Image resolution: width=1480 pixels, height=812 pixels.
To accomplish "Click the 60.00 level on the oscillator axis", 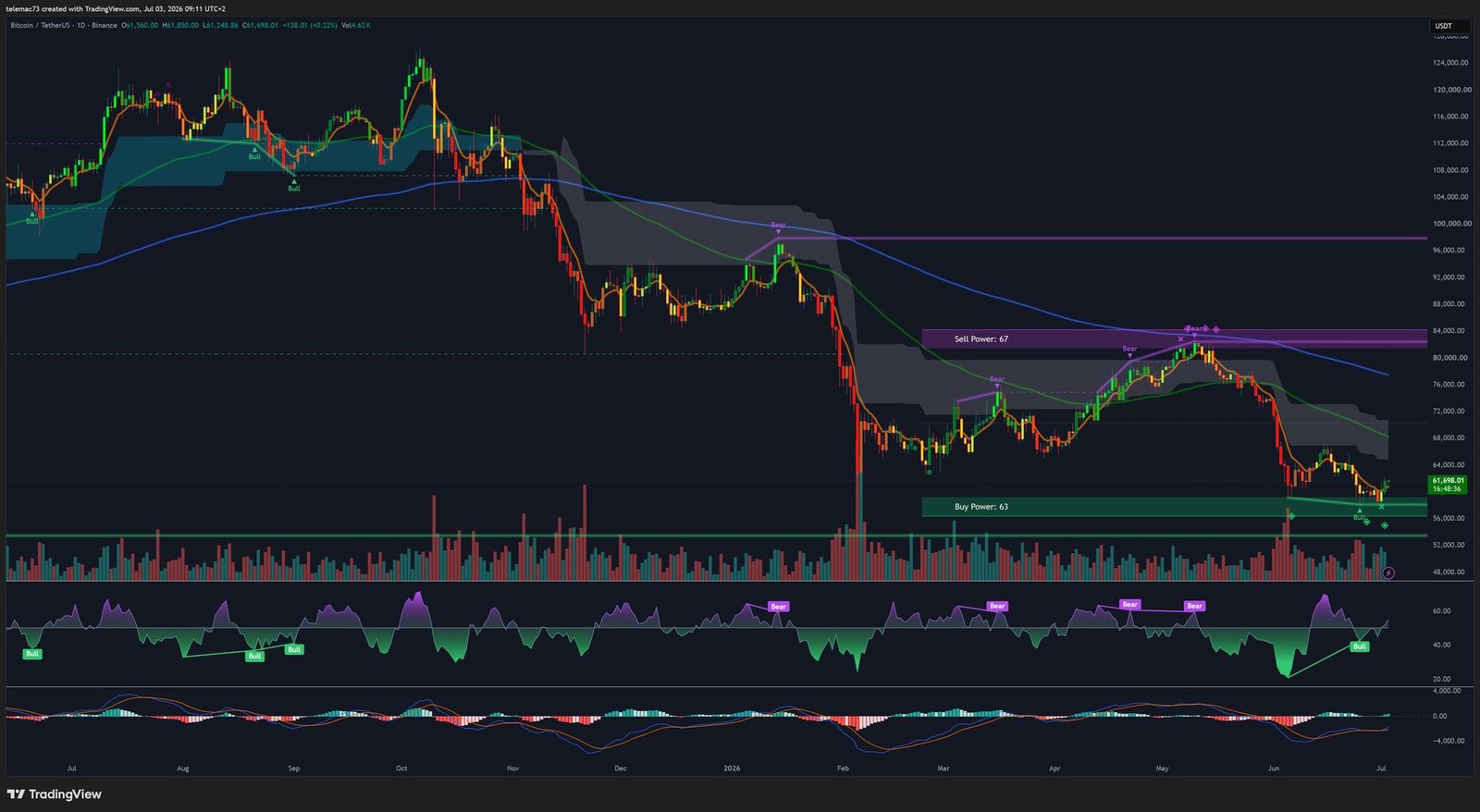I will [1441, 611].
